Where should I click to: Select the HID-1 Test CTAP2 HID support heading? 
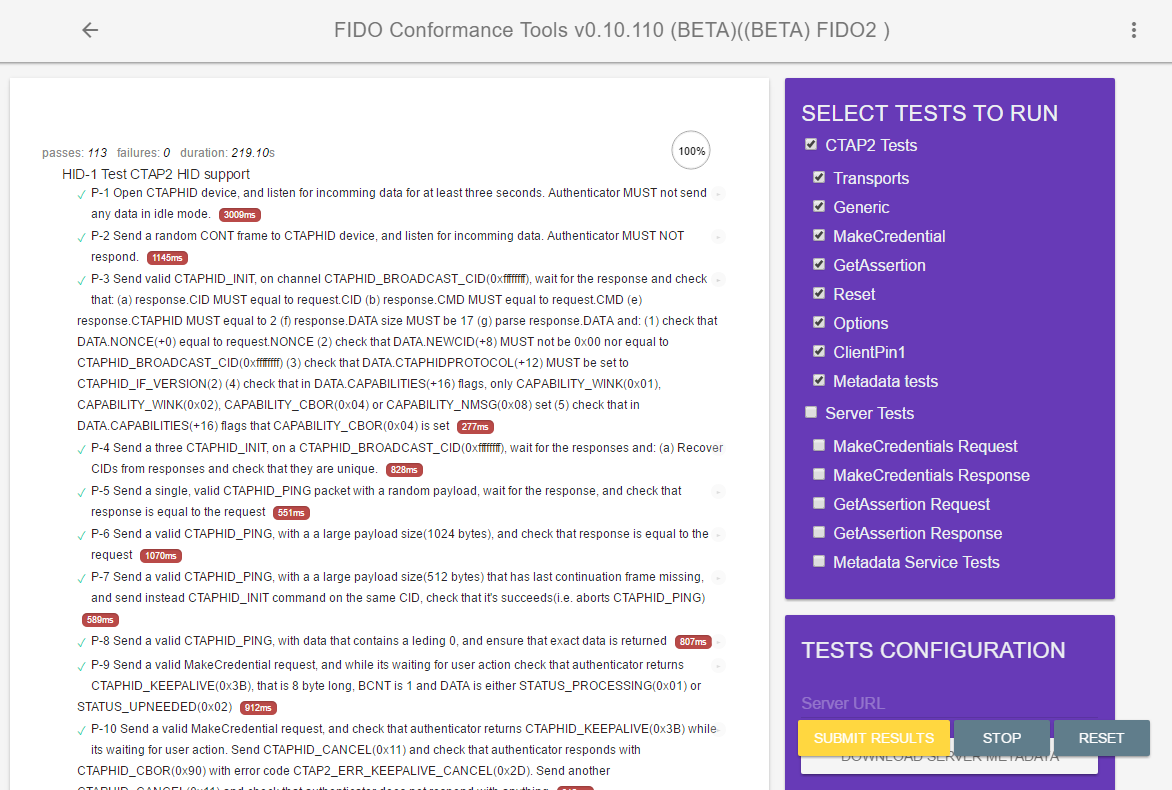pos(156,174)
